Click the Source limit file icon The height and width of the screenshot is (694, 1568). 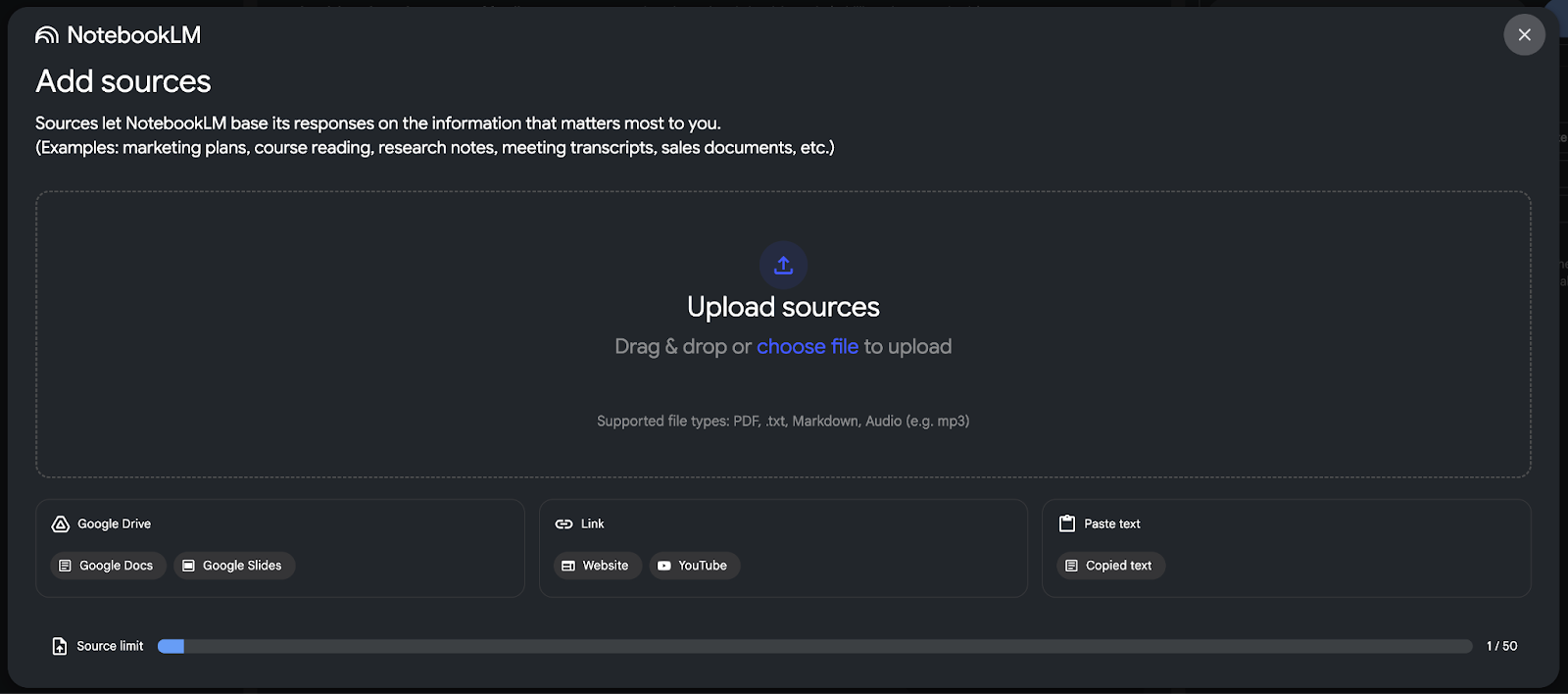coord(60,646)
